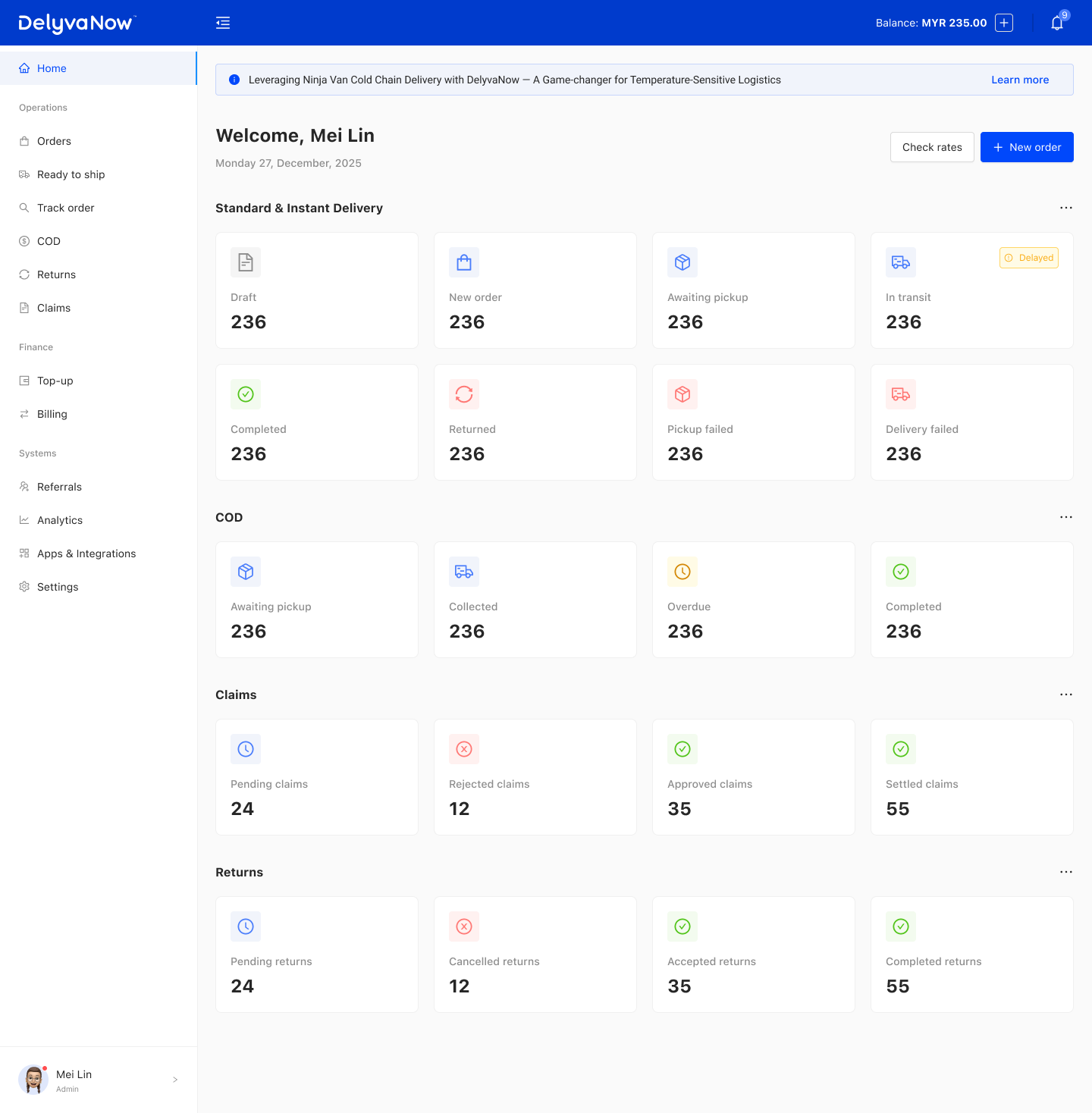
Task: Click the Mei Lin avatar thumbnail
Action: click(x=33, y=1079)
